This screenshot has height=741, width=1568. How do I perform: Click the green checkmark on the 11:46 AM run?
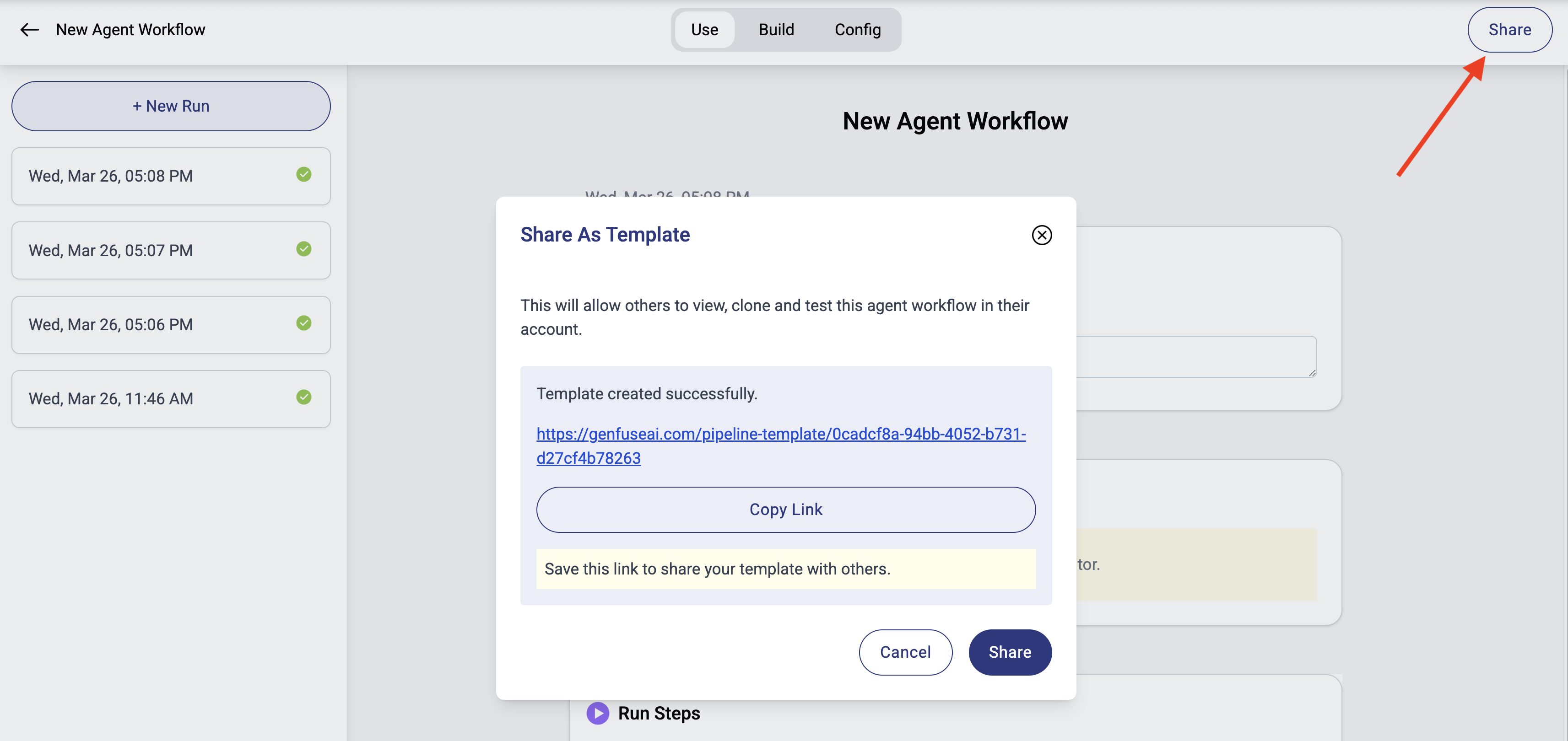click(x=304, y=397)
